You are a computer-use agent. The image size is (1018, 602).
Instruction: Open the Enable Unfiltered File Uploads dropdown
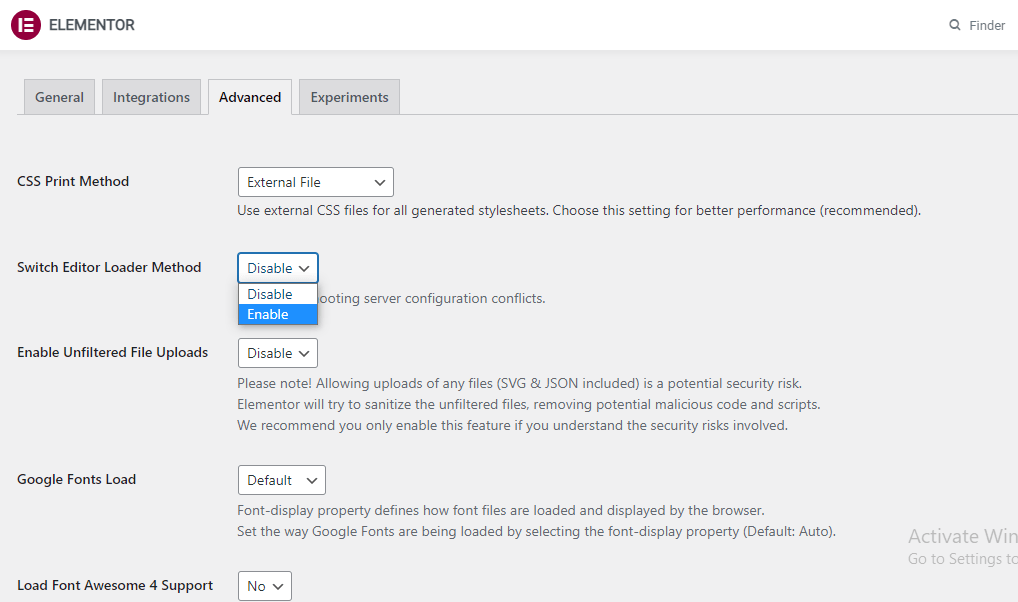[x=277, y=353]
